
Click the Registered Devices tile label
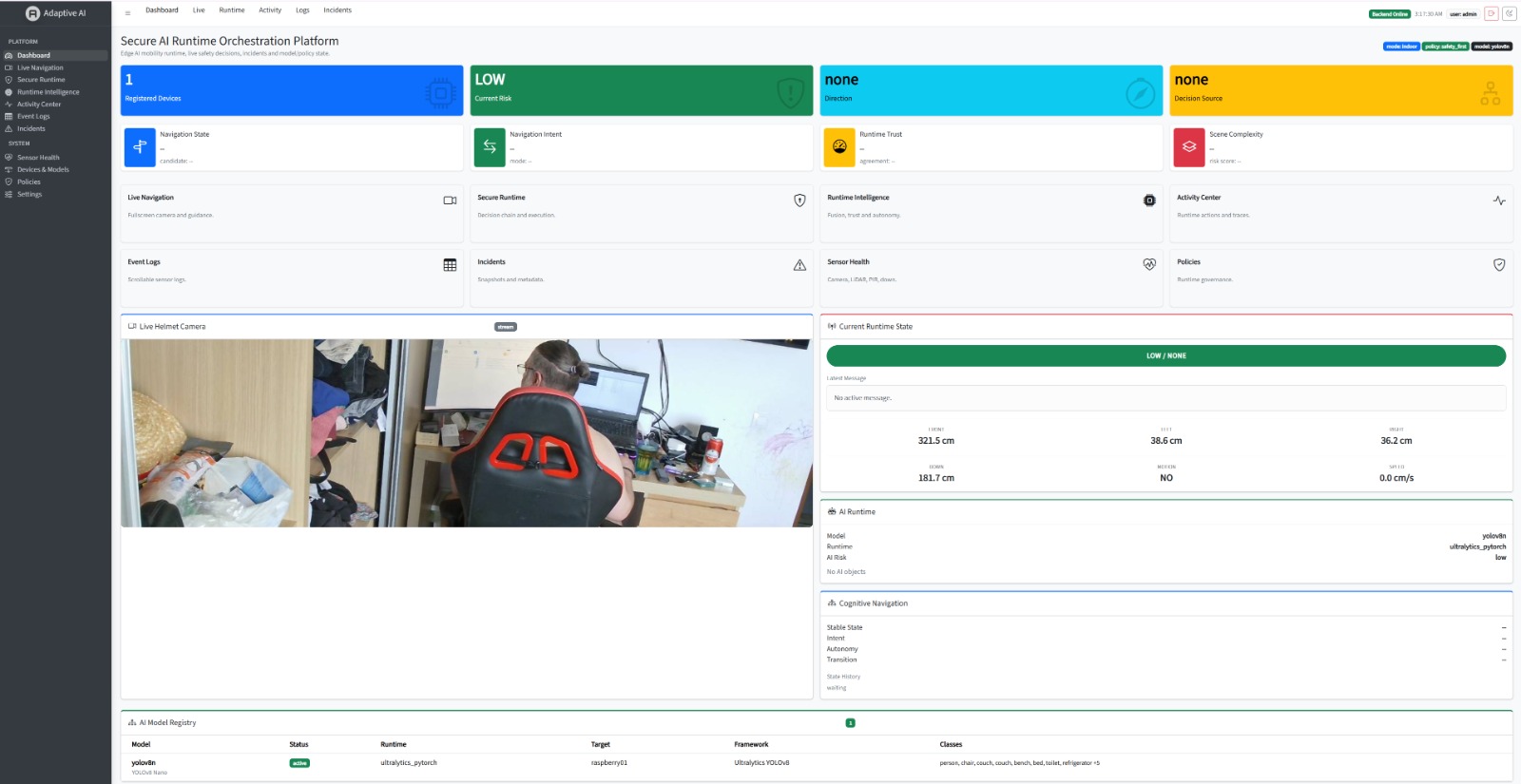tap(153, 99)
